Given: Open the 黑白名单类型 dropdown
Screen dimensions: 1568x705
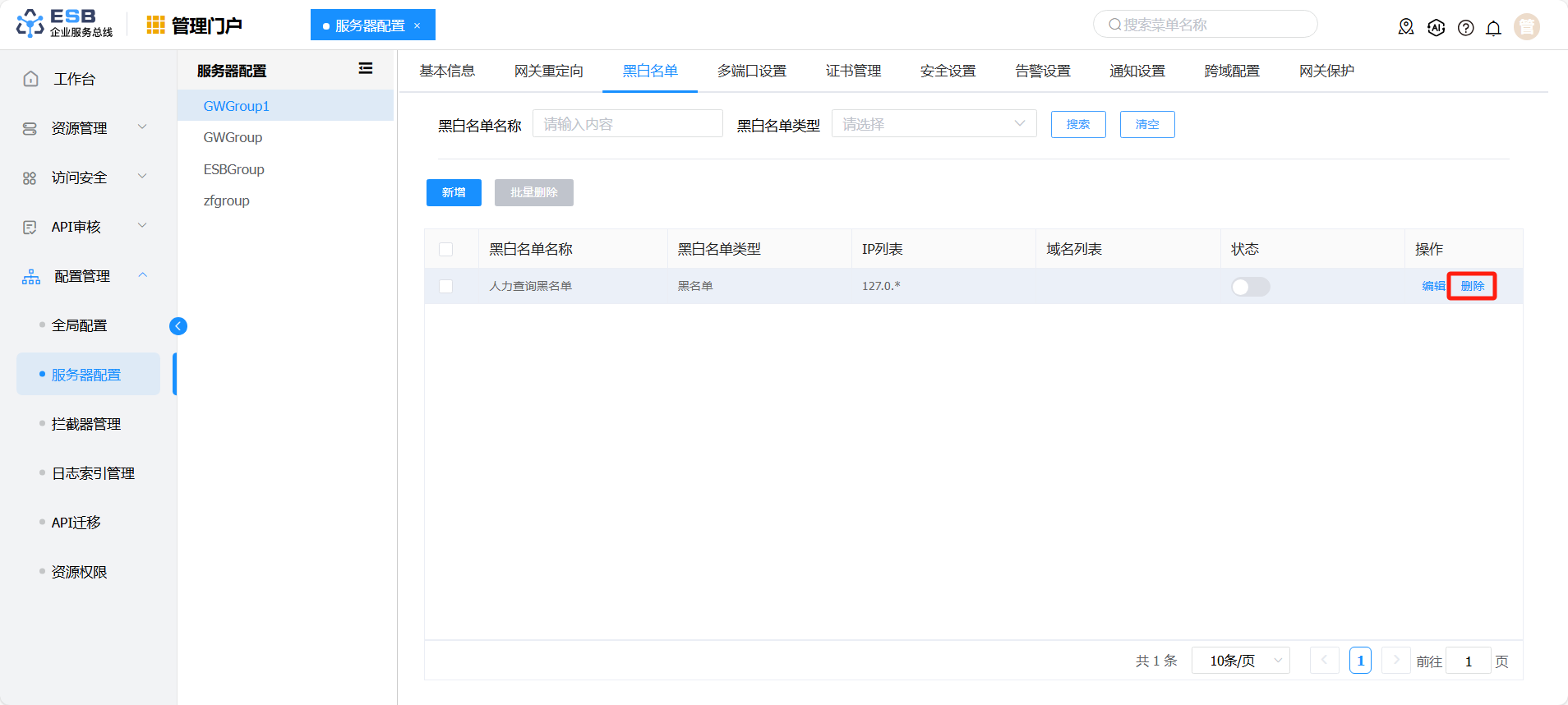Looking at the screenshot, I should (x=934, y=124).
